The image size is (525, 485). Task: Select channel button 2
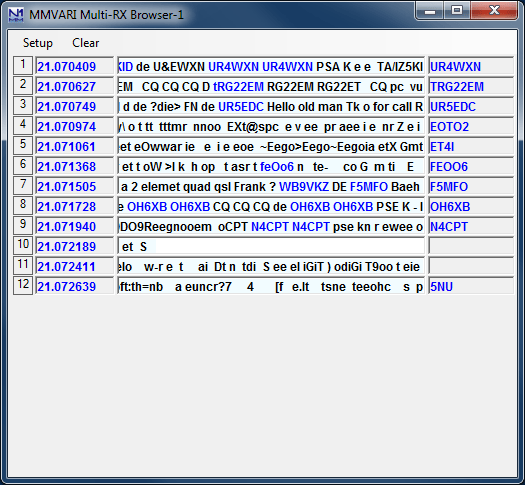pos(23,85)
